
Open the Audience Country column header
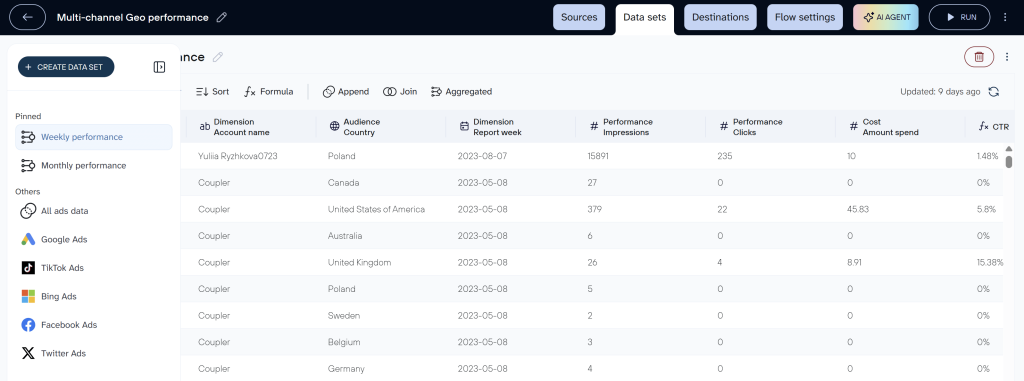[x=381, y=127]
